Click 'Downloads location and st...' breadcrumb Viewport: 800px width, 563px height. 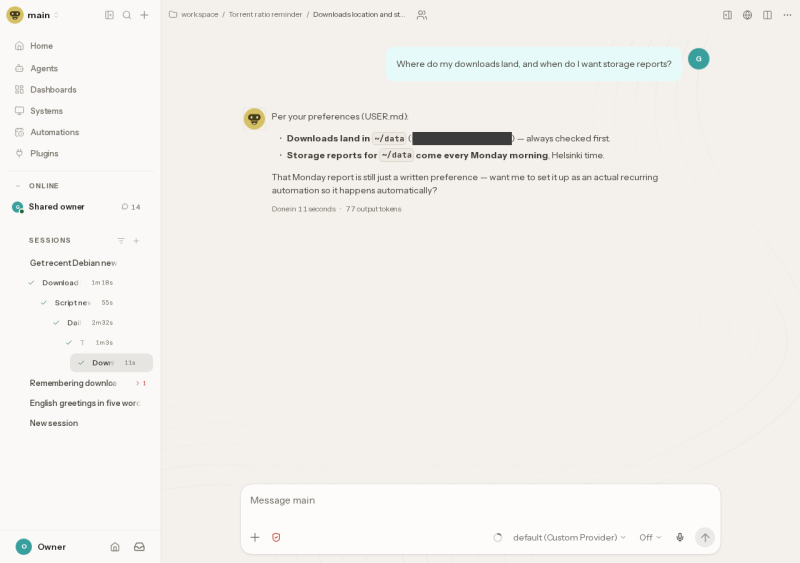point(359,14)
